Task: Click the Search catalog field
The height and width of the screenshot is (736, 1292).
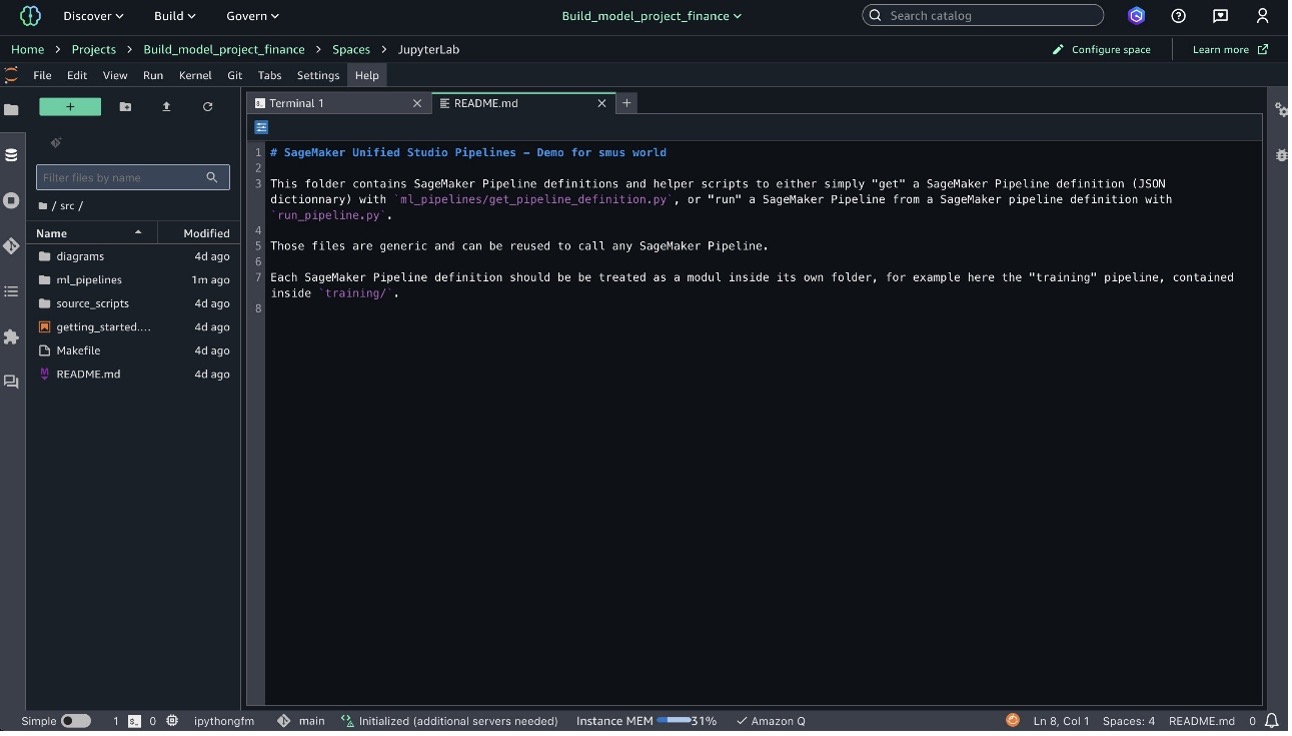Action: 982,16
